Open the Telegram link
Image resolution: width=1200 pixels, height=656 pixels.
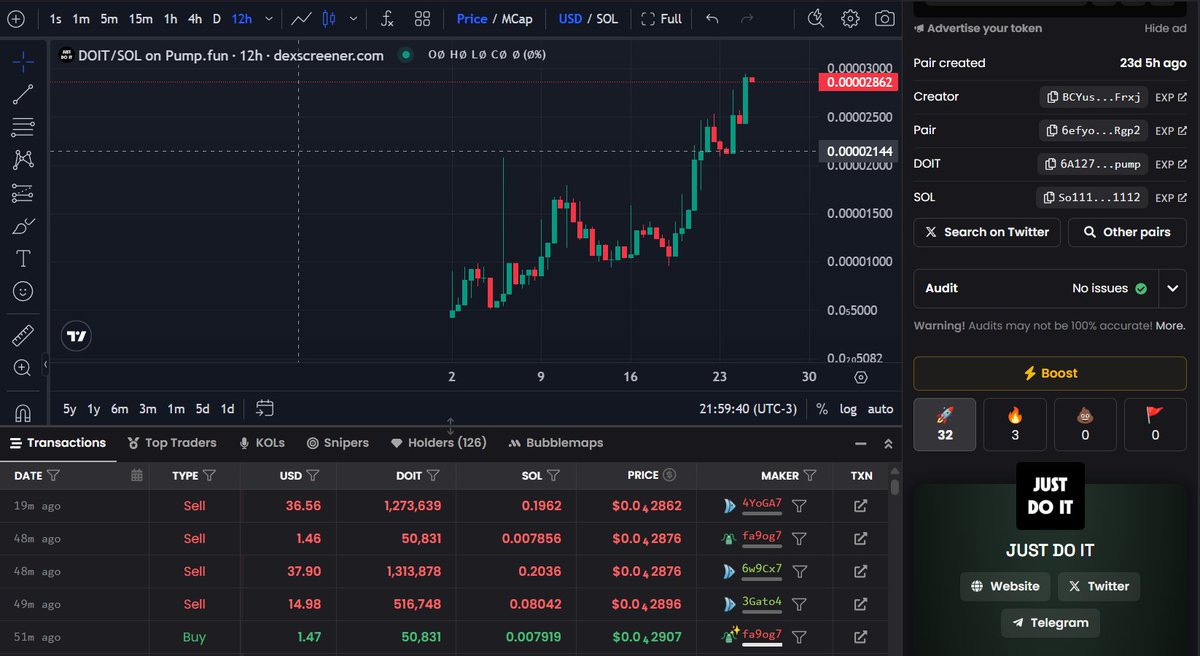[x=1050, y=623]
